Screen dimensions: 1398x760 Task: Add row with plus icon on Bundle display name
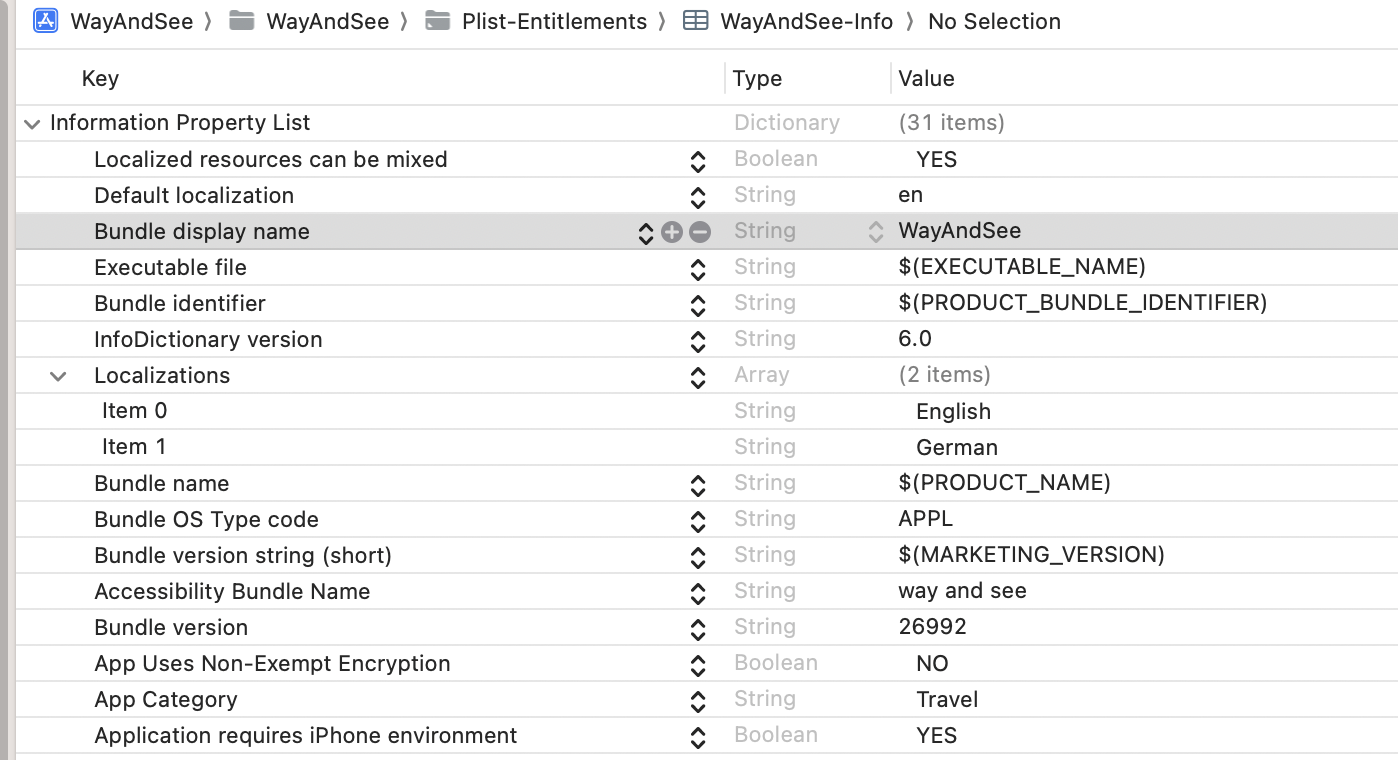point(672,232)
